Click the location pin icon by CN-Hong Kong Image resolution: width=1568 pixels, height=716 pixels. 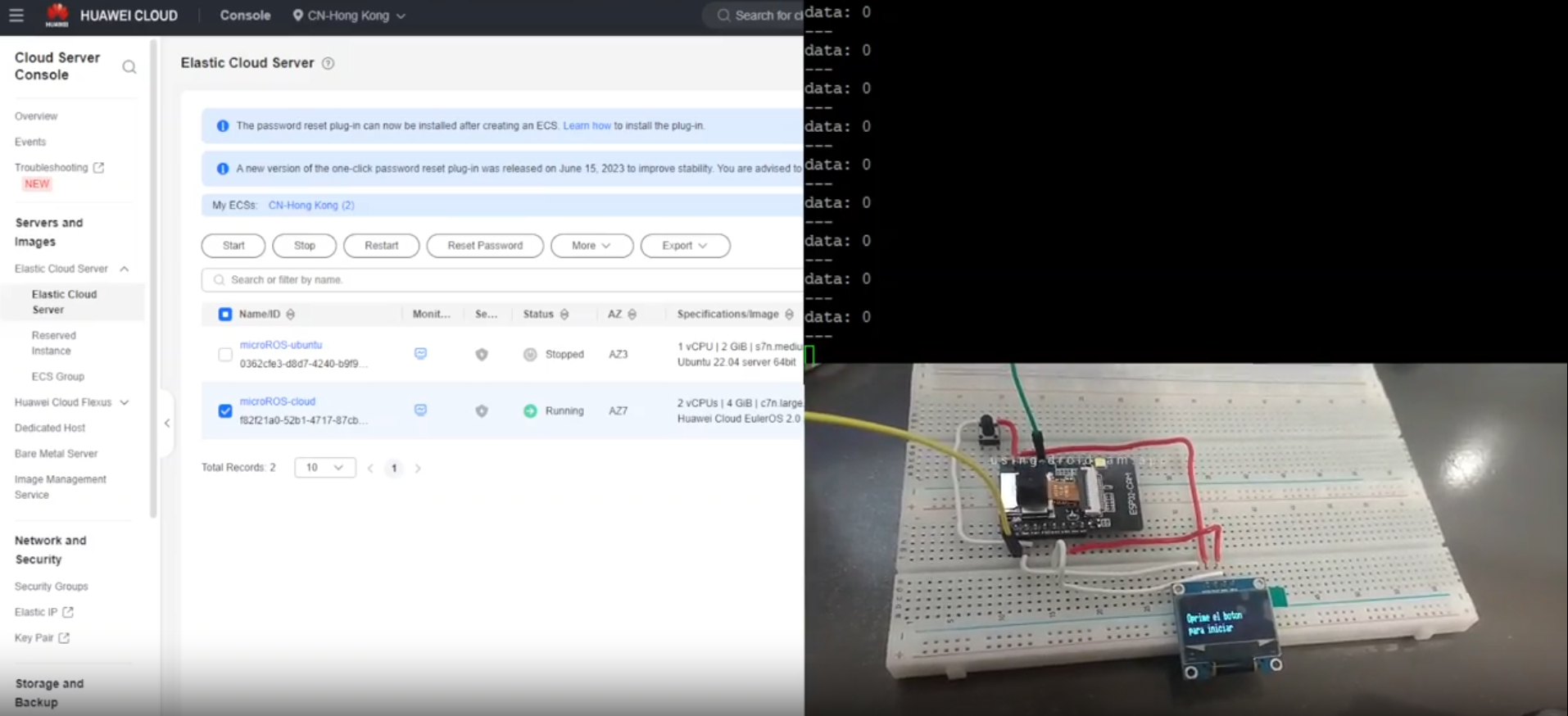[297, 16]
